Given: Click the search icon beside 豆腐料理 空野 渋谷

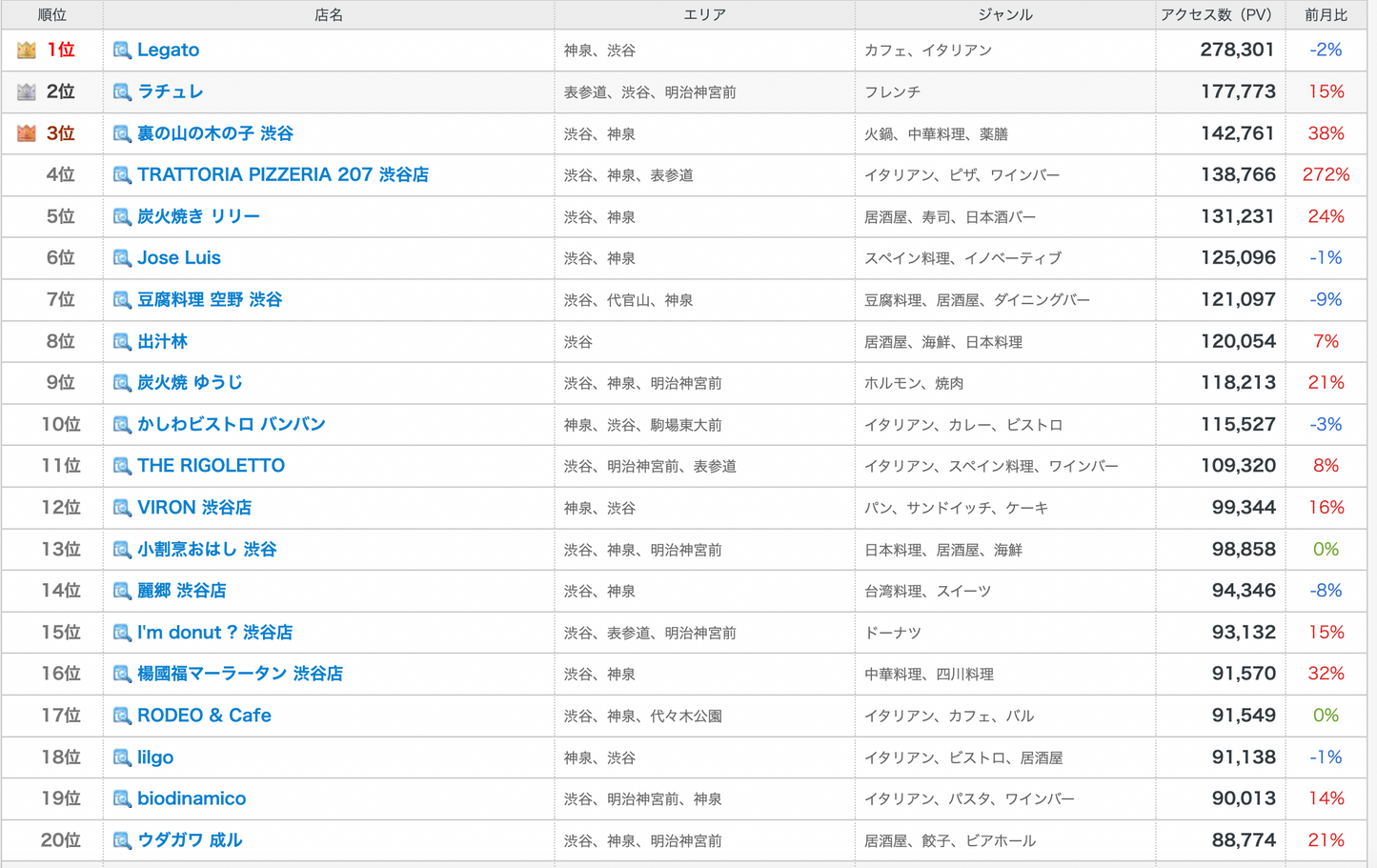Looking at the screenshot, I should 122,299.
